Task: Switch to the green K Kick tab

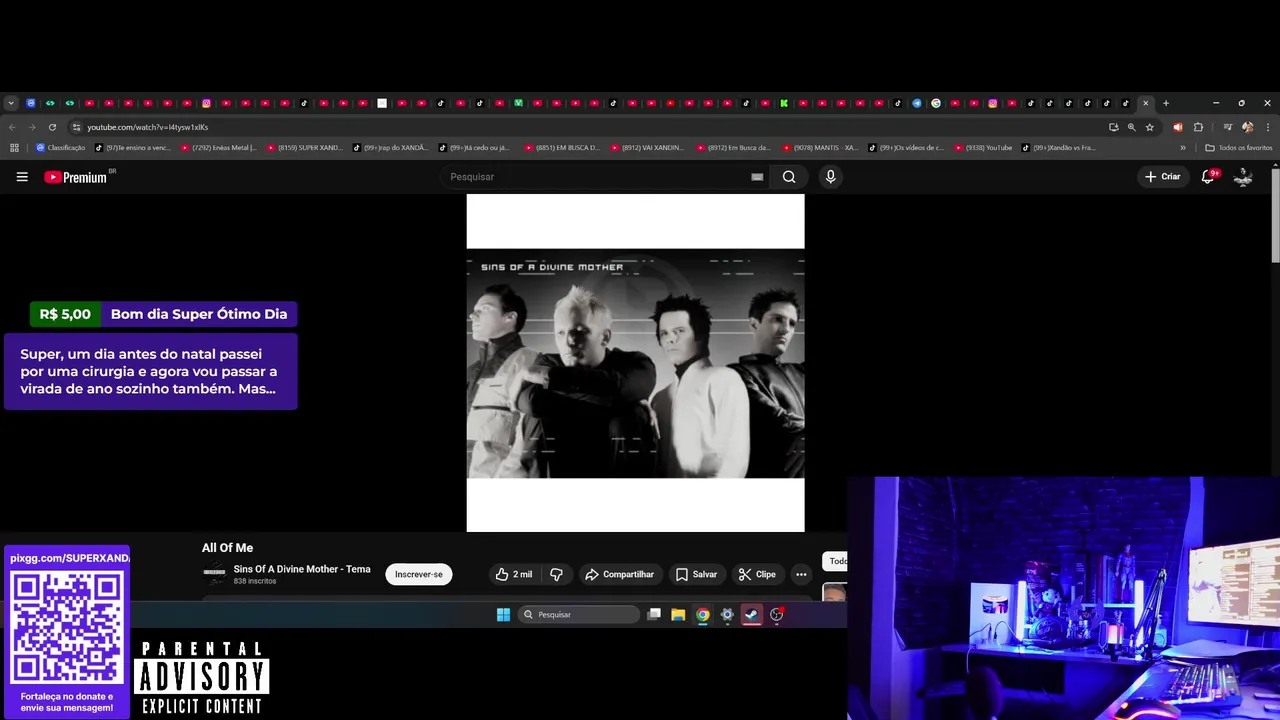Action: (784, 103)
